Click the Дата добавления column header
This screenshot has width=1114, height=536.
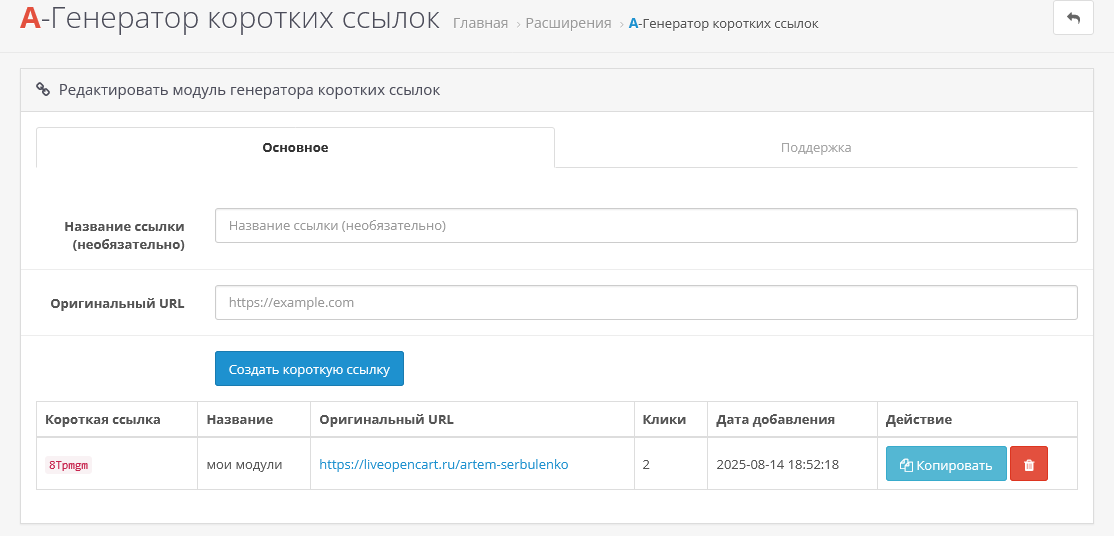pos(775,419)
